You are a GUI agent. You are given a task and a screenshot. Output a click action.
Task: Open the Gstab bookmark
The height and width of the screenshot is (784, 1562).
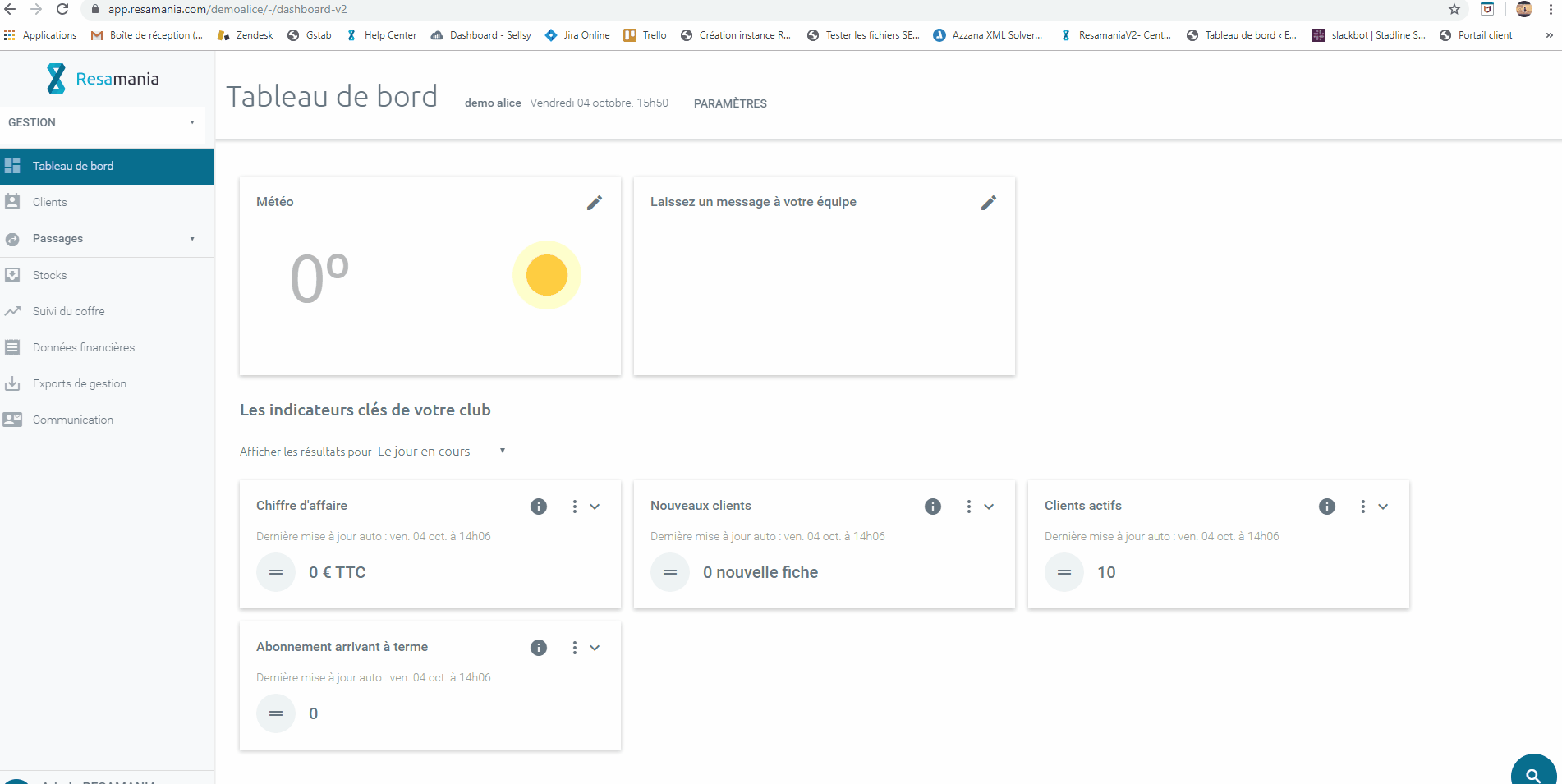(310, 35)
